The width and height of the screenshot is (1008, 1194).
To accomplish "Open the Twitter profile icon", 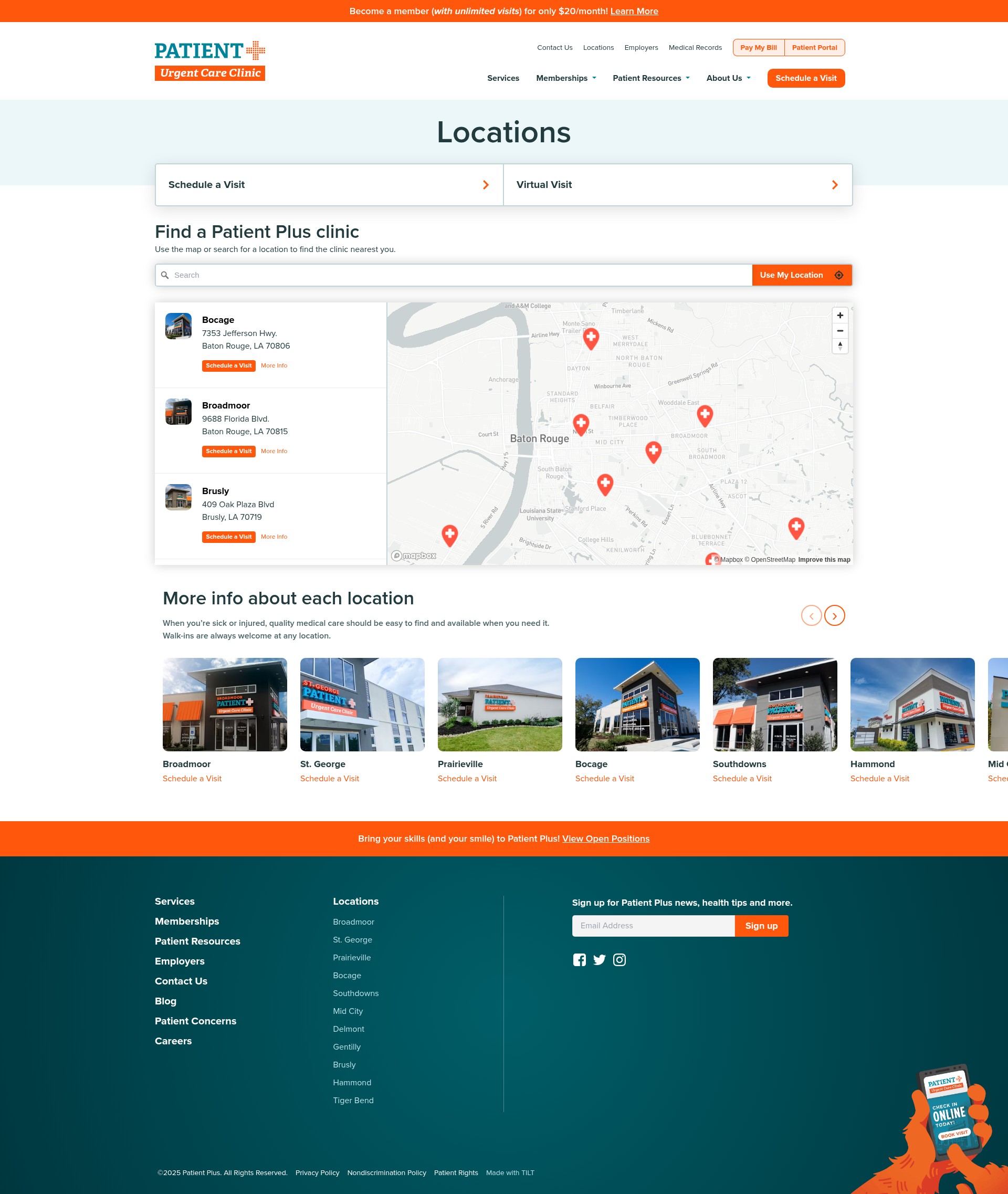I will (599, 960).
